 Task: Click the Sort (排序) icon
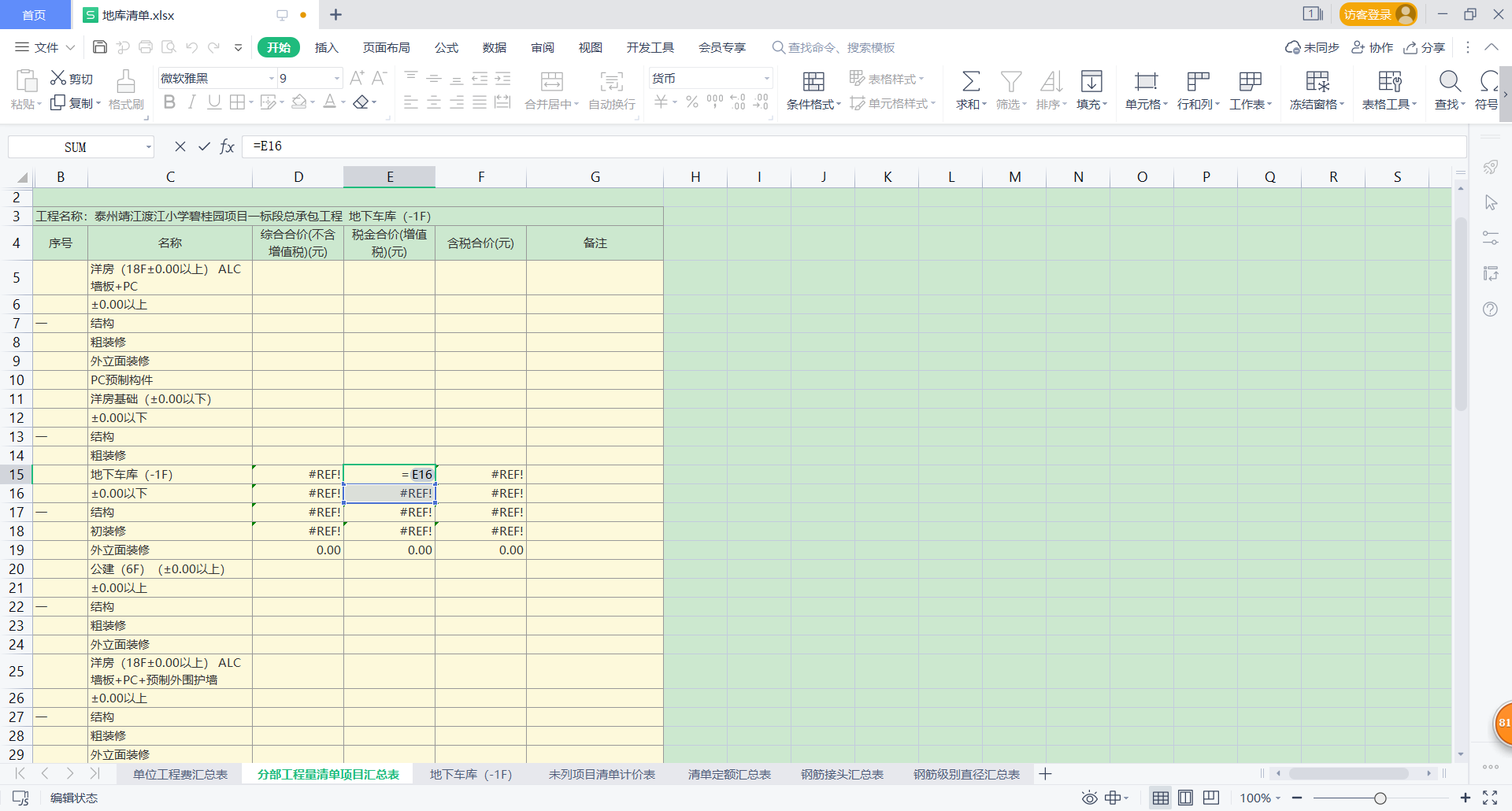pos(1051,81)
